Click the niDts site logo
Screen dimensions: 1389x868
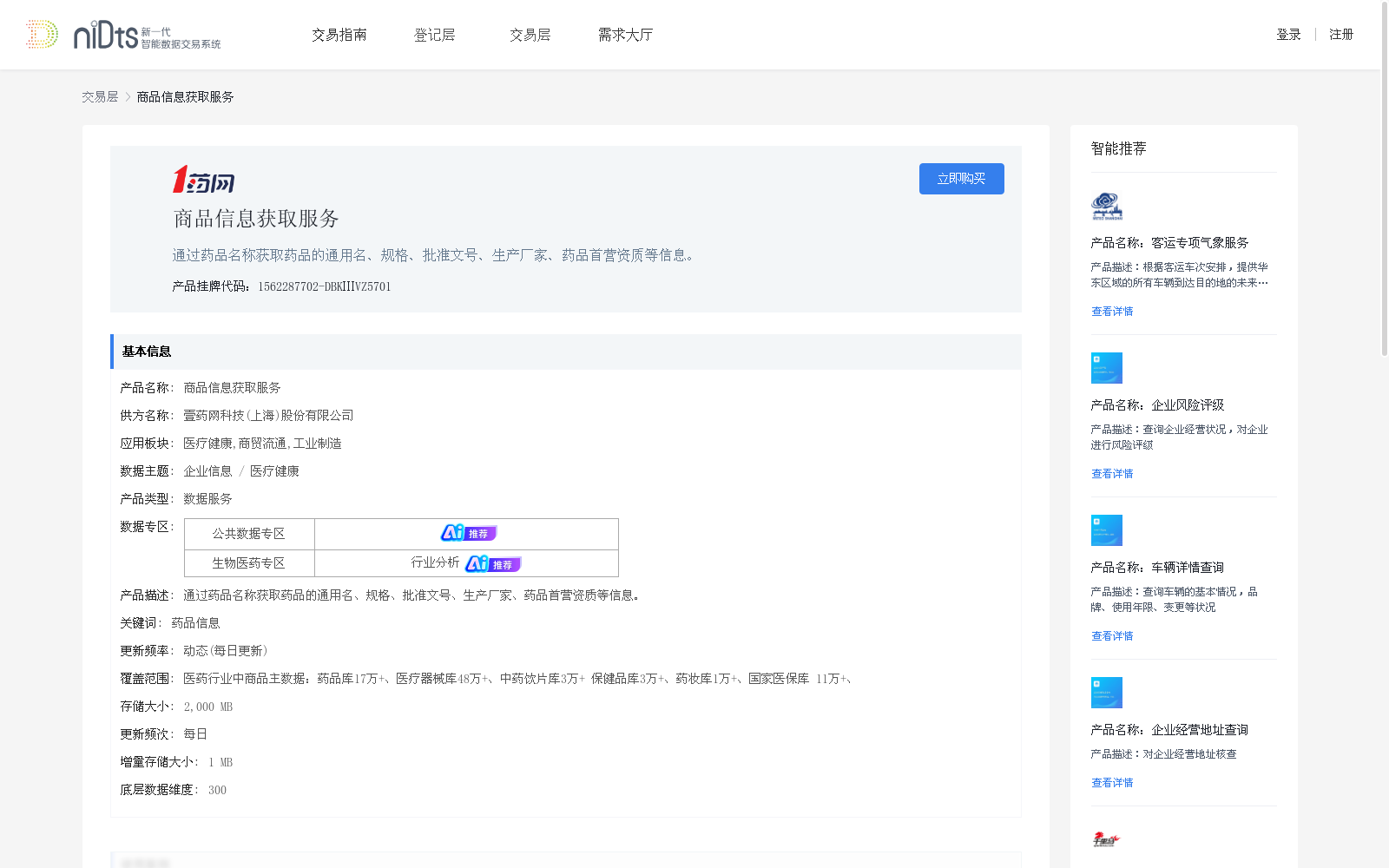click(123, 35)
